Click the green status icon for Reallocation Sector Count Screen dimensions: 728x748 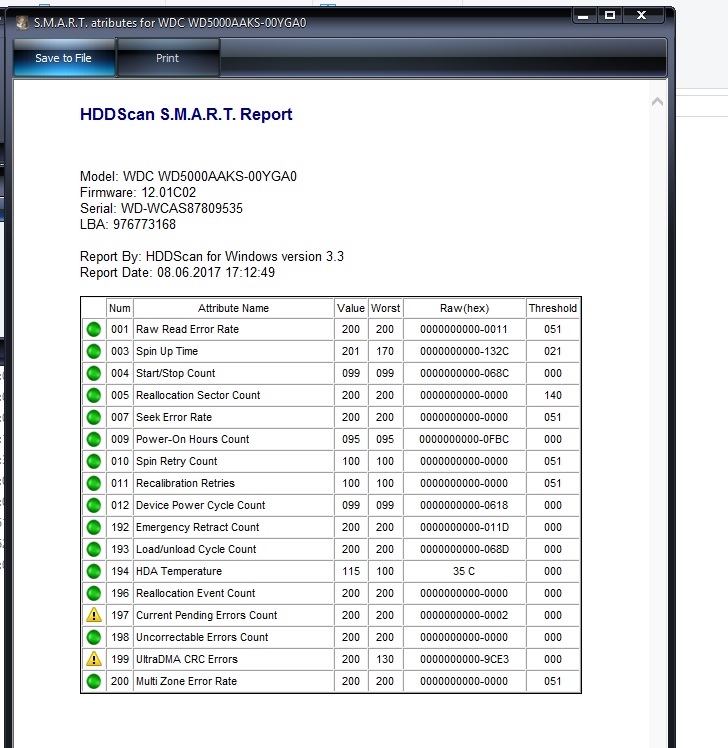tap(94, 395)
